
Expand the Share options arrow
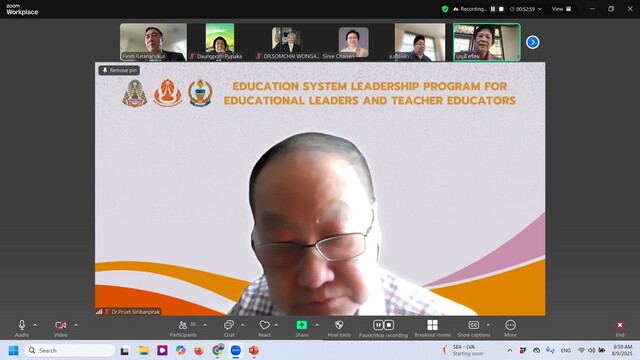(x=317, y=325)
